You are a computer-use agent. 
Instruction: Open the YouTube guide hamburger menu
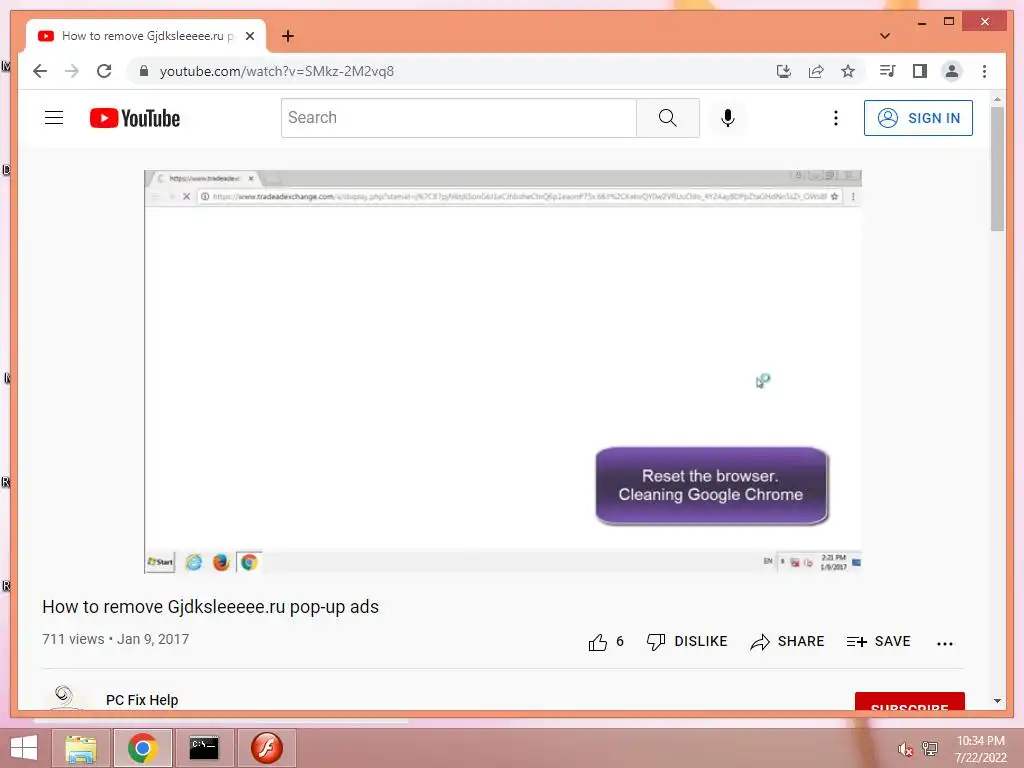coord(54,118)
